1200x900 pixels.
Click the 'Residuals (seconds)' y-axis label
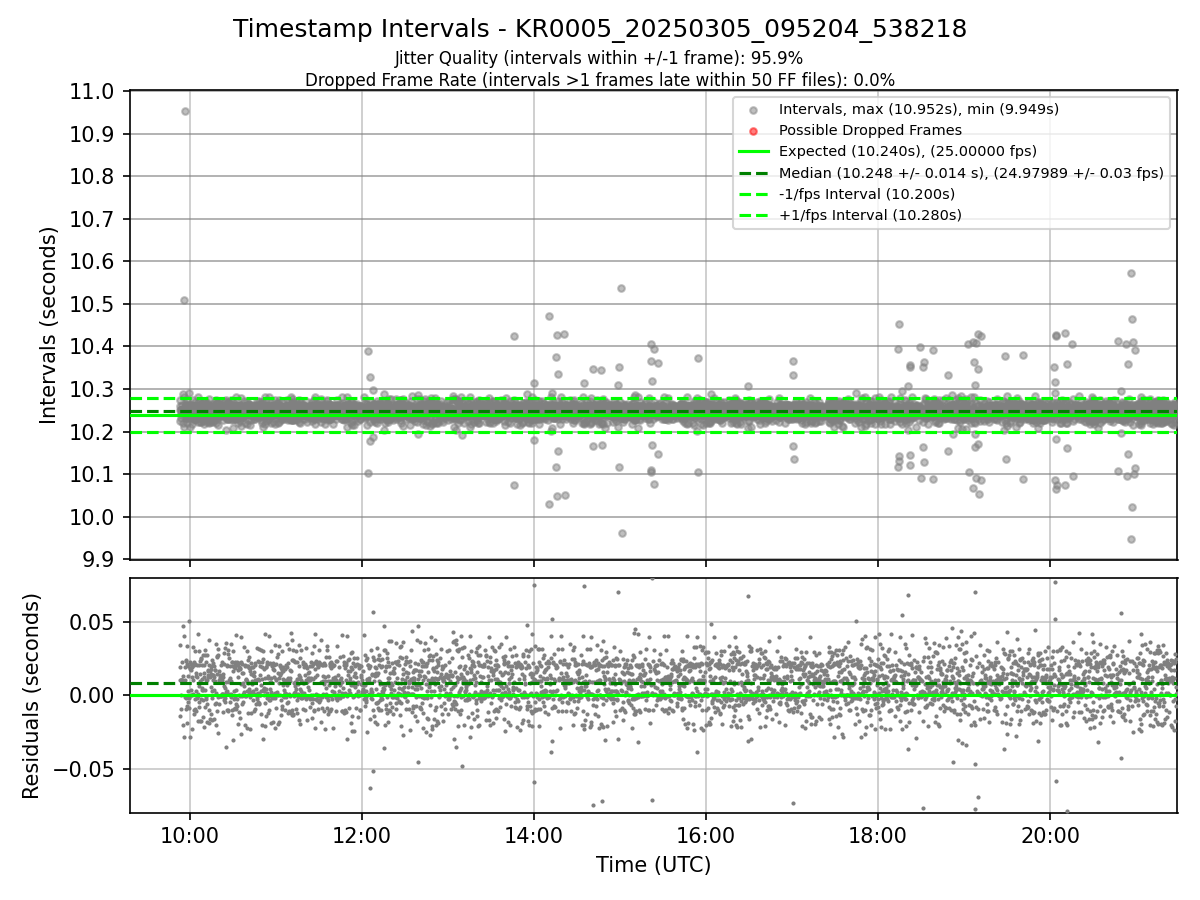31,696
